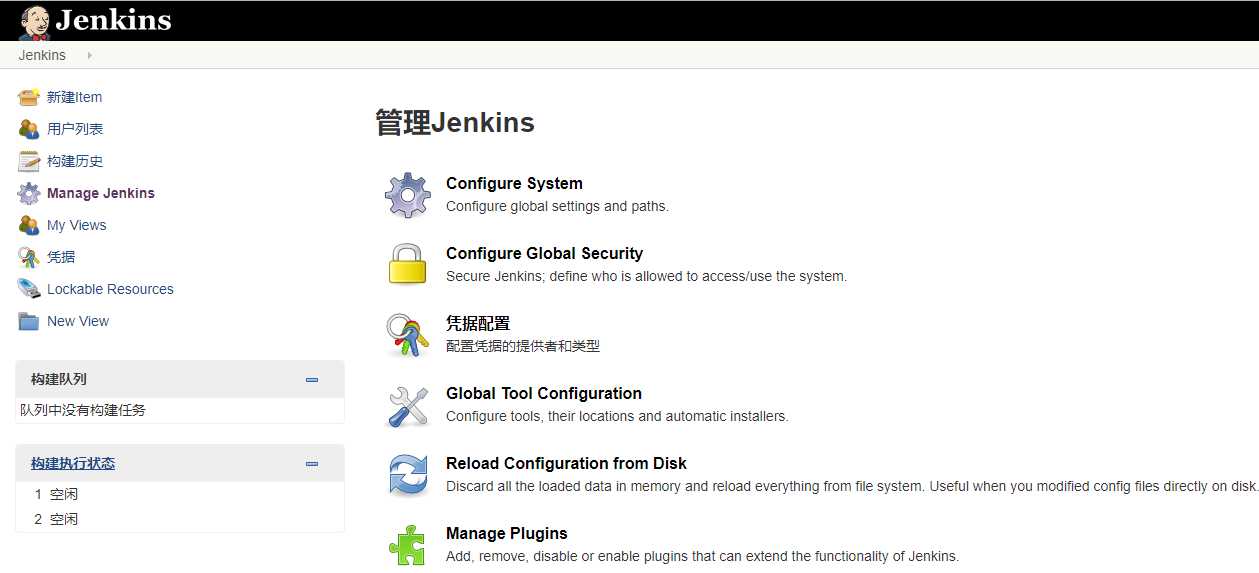Open the Lockable Resources link
Image resolution: width=1259 pixels, height=573 pixels.
(110, 289)
